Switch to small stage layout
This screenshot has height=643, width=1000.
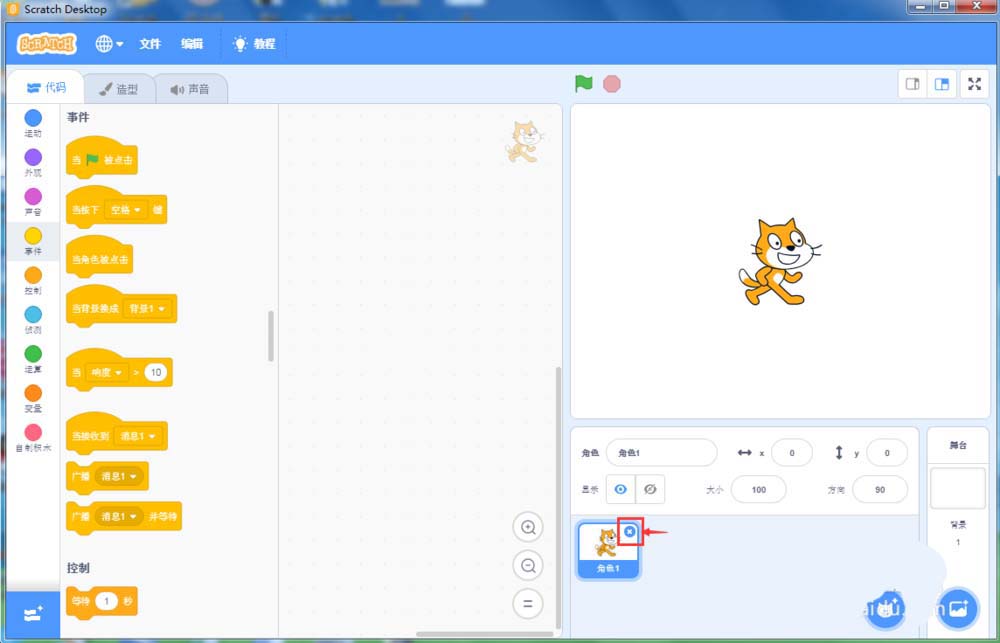coord(913,84)
